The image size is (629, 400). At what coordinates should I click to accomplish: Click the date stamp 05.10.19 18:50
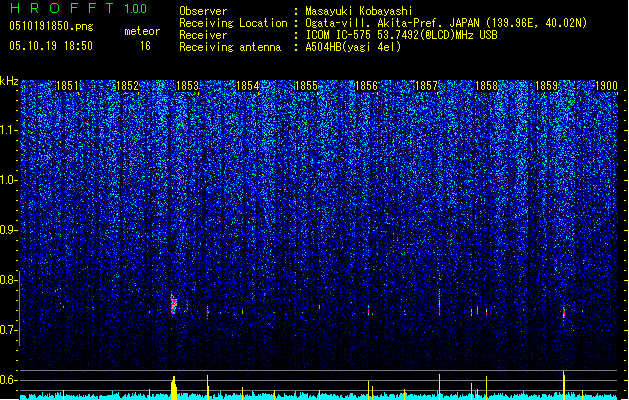(51, 46)
